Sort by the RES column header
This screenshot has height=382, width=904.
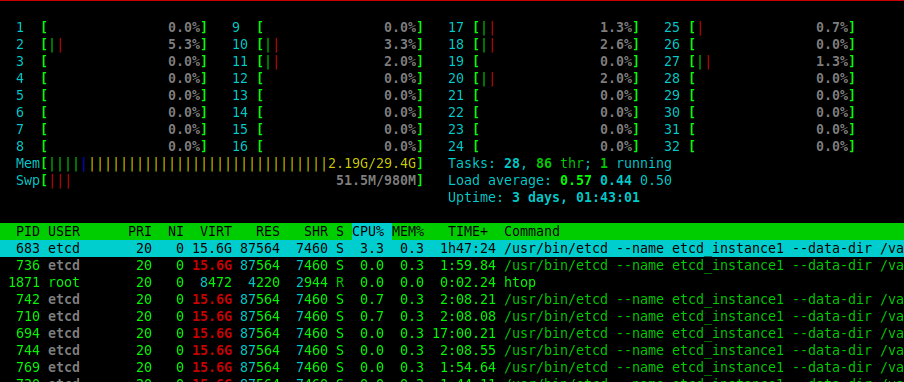pos(268,232)
